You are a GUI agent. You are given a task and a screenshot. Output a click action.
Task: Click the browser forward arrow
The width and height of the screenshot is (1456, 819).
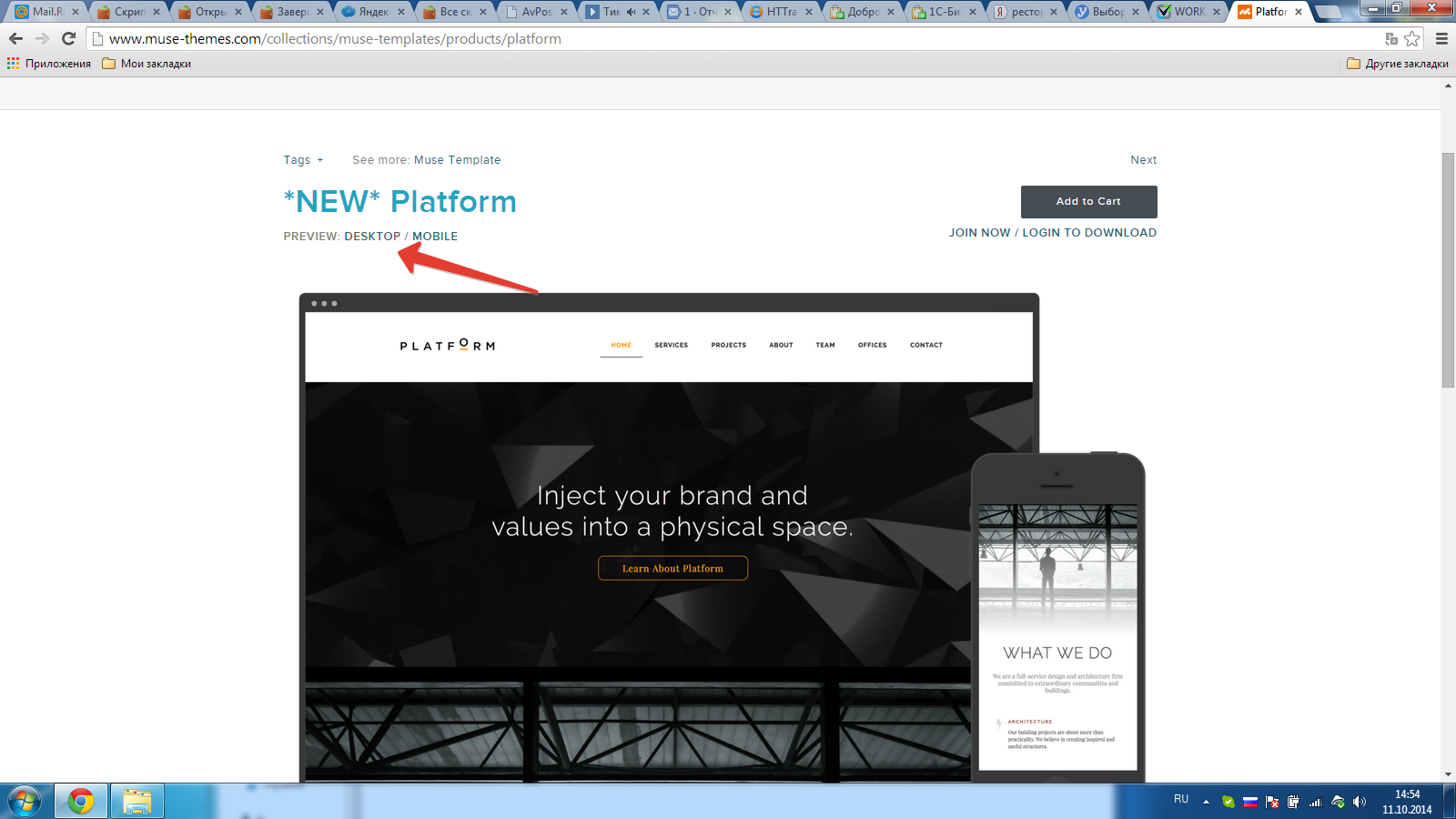[x=42, y=38]
